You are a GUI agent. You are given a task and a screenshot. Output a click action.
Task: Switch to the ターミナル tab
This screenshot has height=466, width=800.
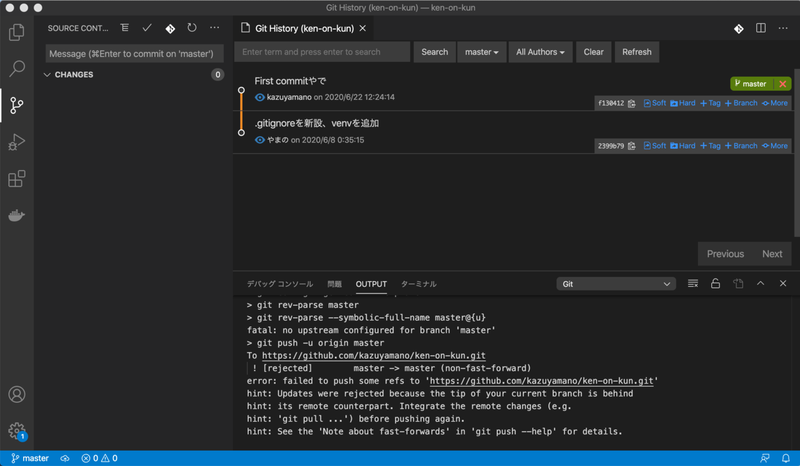pyautogui.click(x=418, y=284)
